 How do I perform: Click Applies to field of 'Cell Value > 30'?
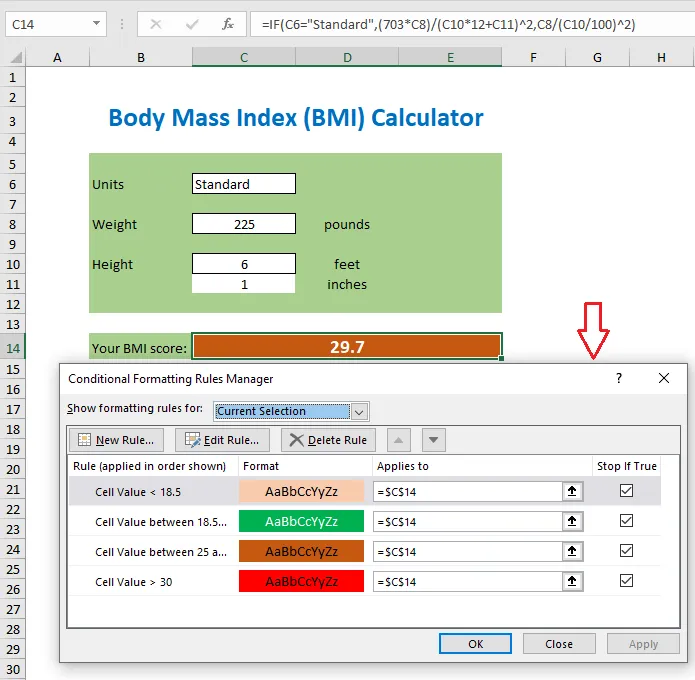(468, 581)
